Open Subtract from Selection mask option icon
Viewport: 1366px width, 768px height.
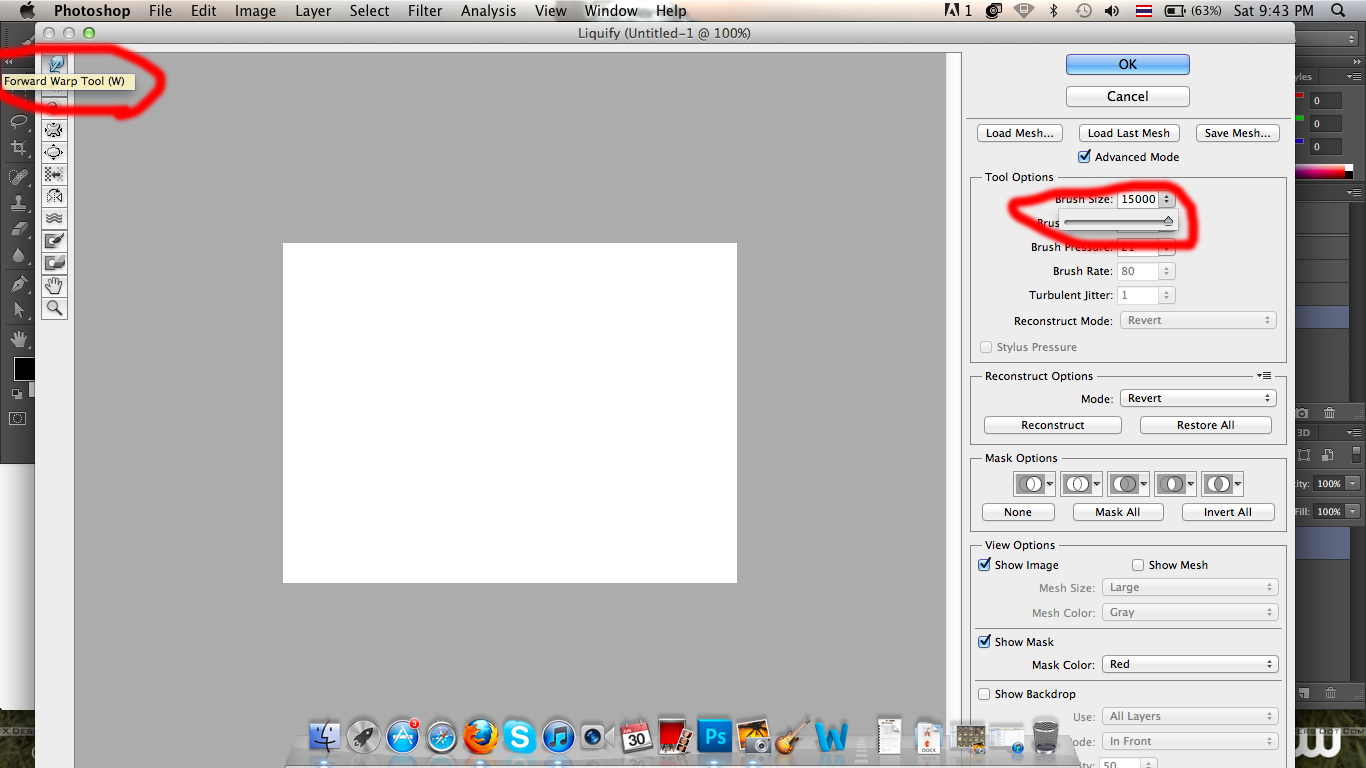[x=1128, y=484]
